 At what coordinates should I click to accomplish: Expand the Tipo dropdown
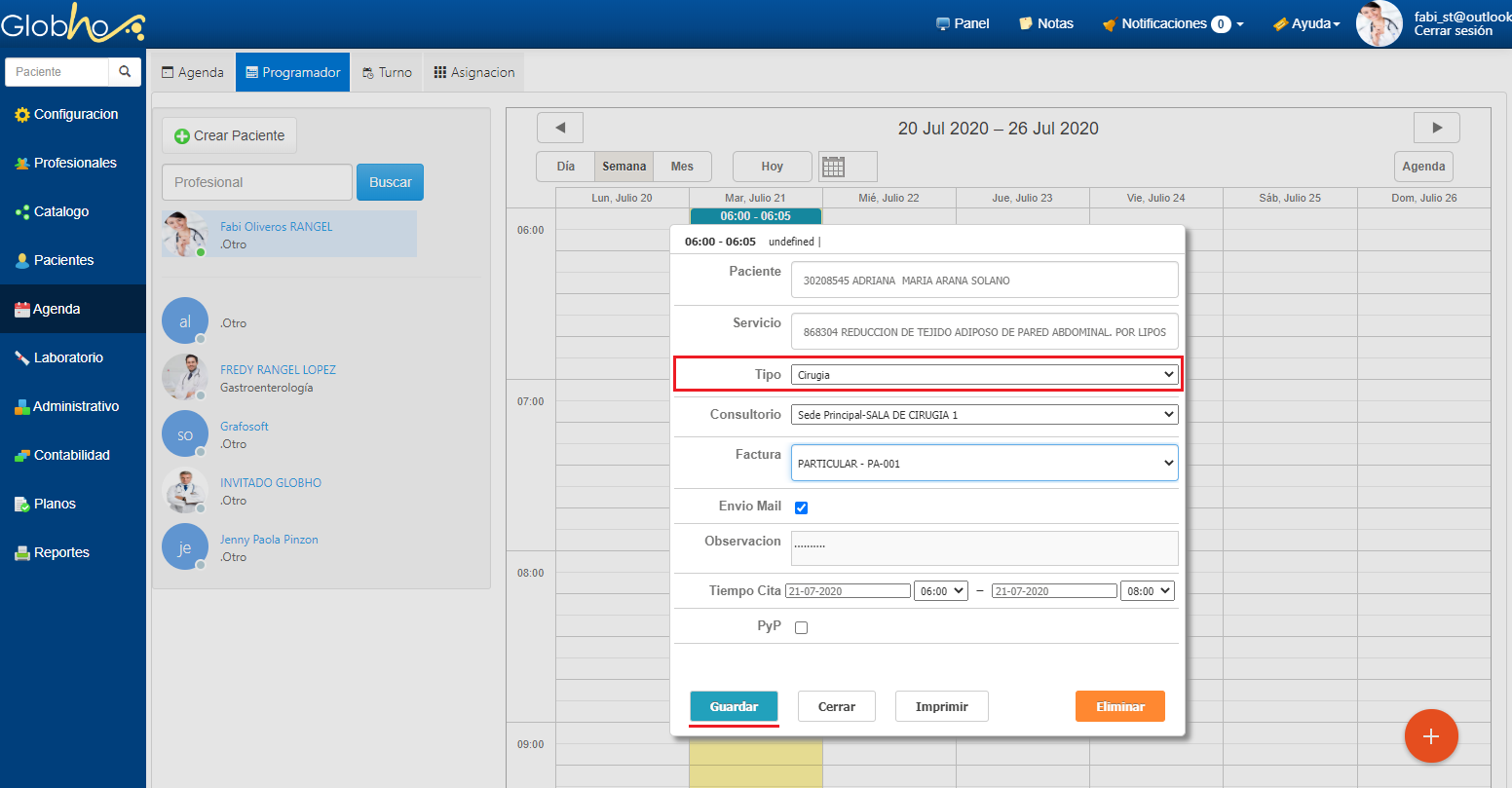coord(984,374)
